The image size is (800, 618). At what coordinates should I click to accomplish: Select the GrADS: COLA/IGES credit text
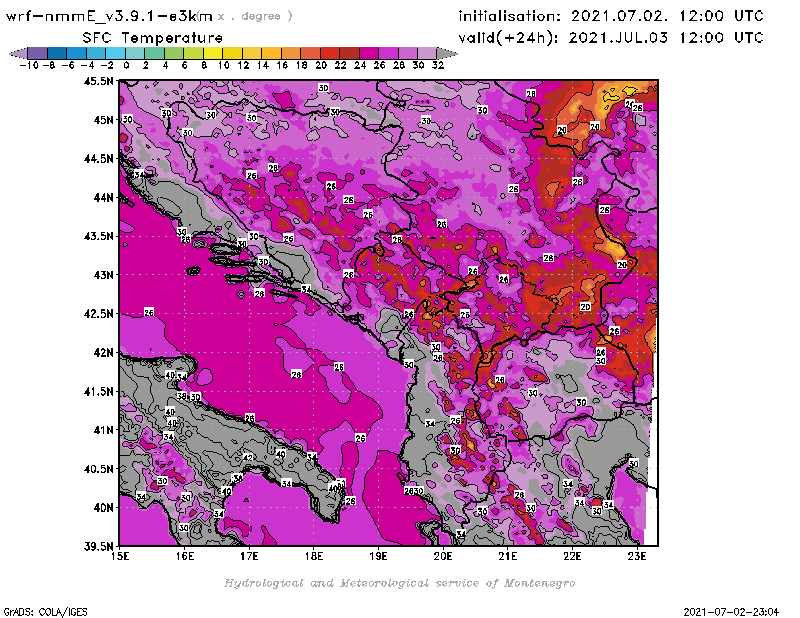[x=45, y=611]
